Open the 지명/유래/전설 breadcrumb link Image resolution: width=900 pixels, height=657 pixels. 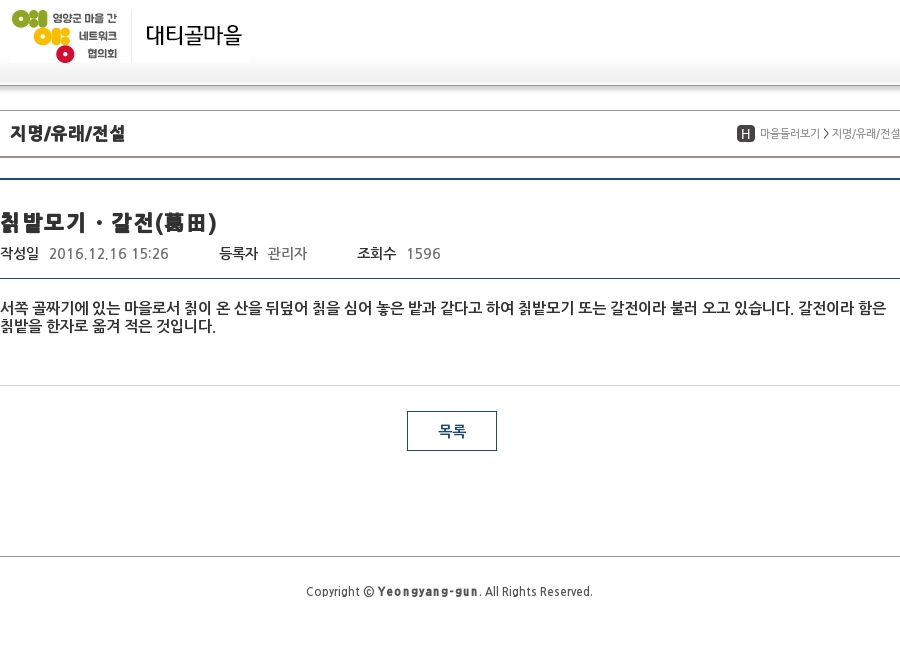[866, 134]
